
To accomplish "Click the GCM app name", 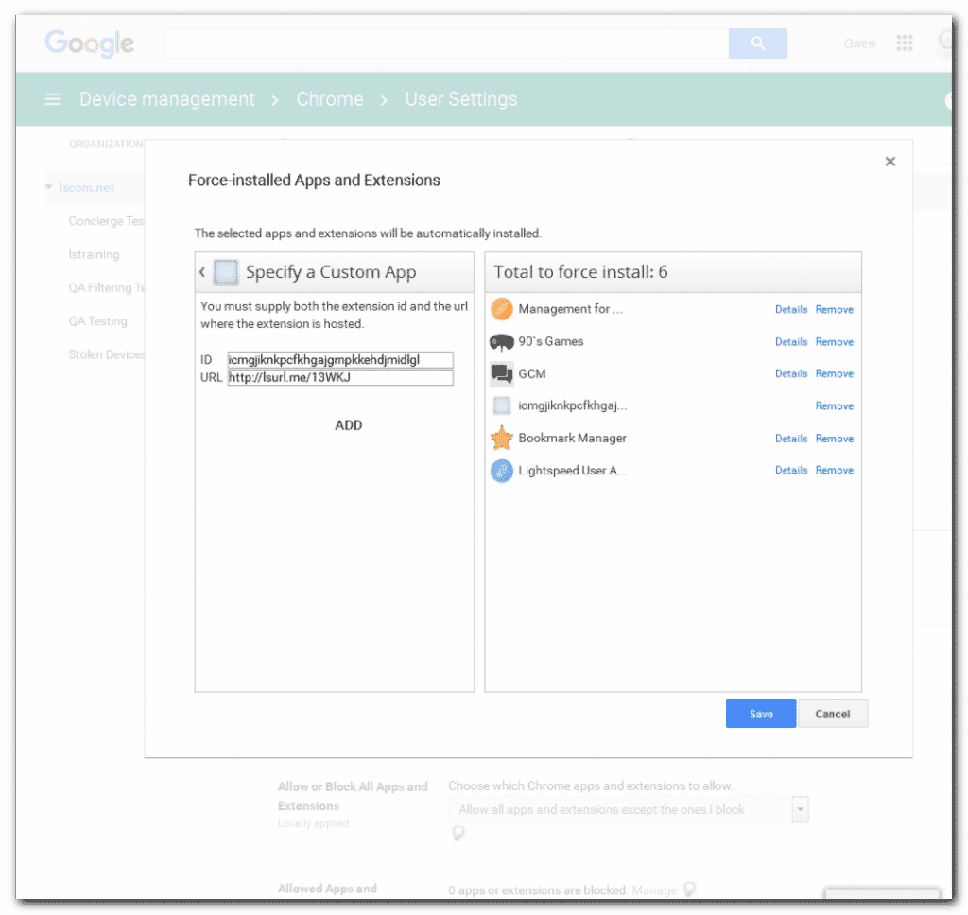I will (x=532, y=374).
